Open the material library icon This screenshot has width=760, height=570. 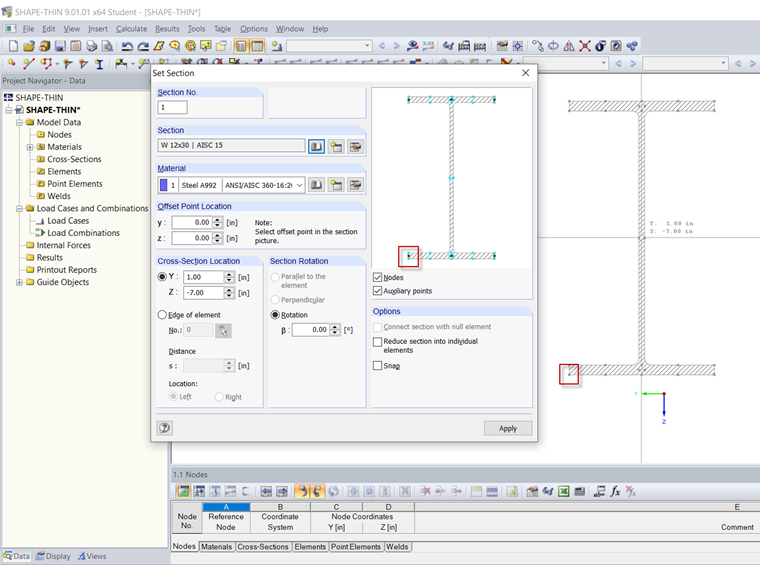pos(317,185)
